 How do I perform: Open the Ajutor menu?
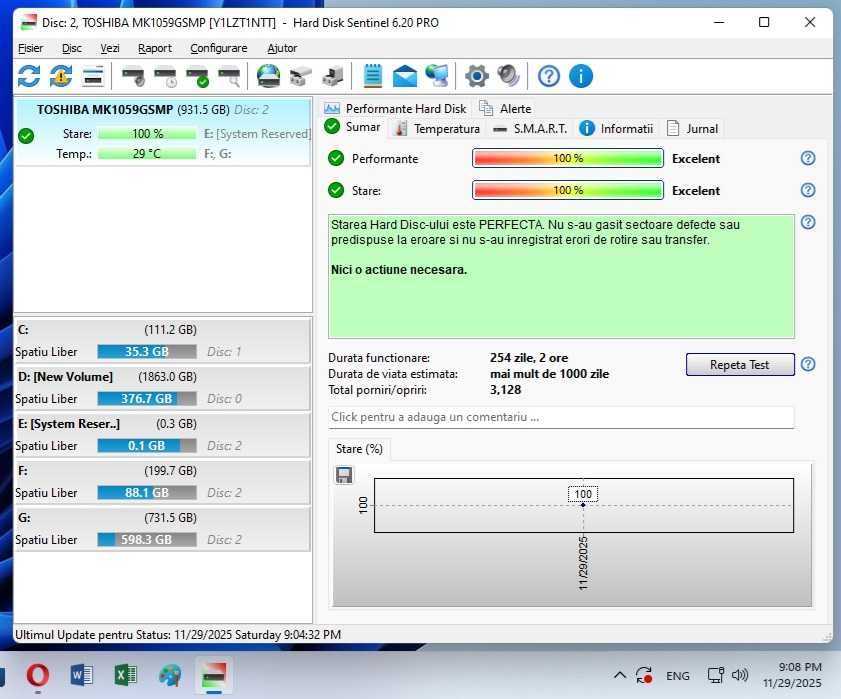[x=282, y=48]
